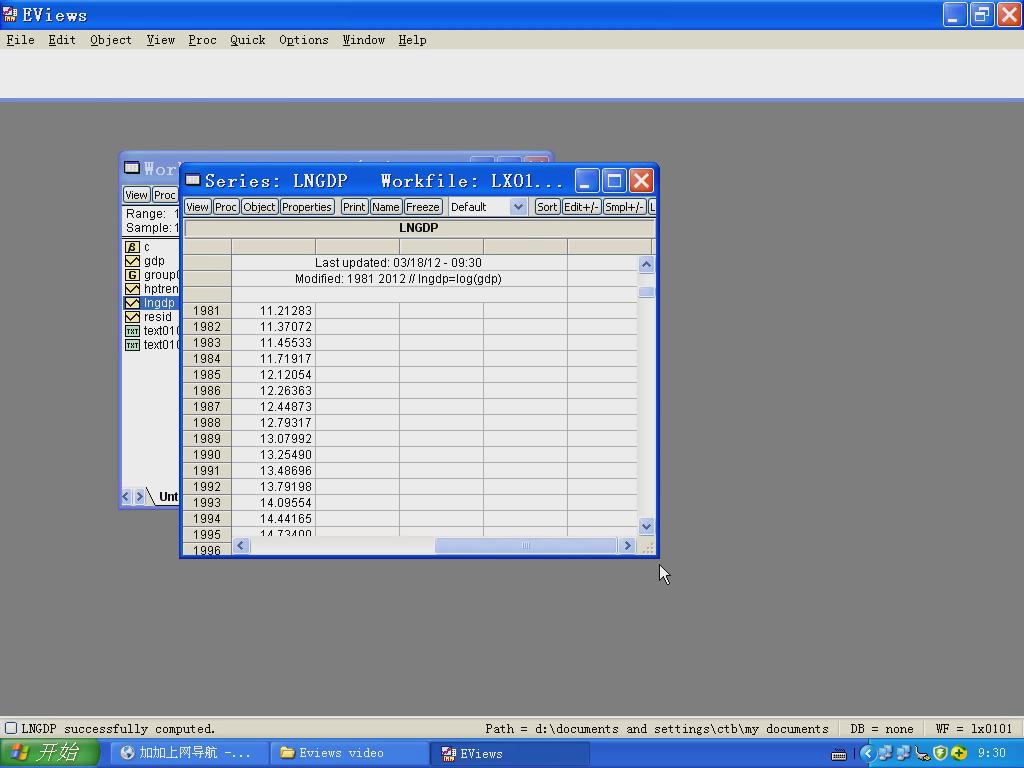Click Proc button in Series LNGDP toolbar
This screenshot has width=1024, height=768.
225,207
